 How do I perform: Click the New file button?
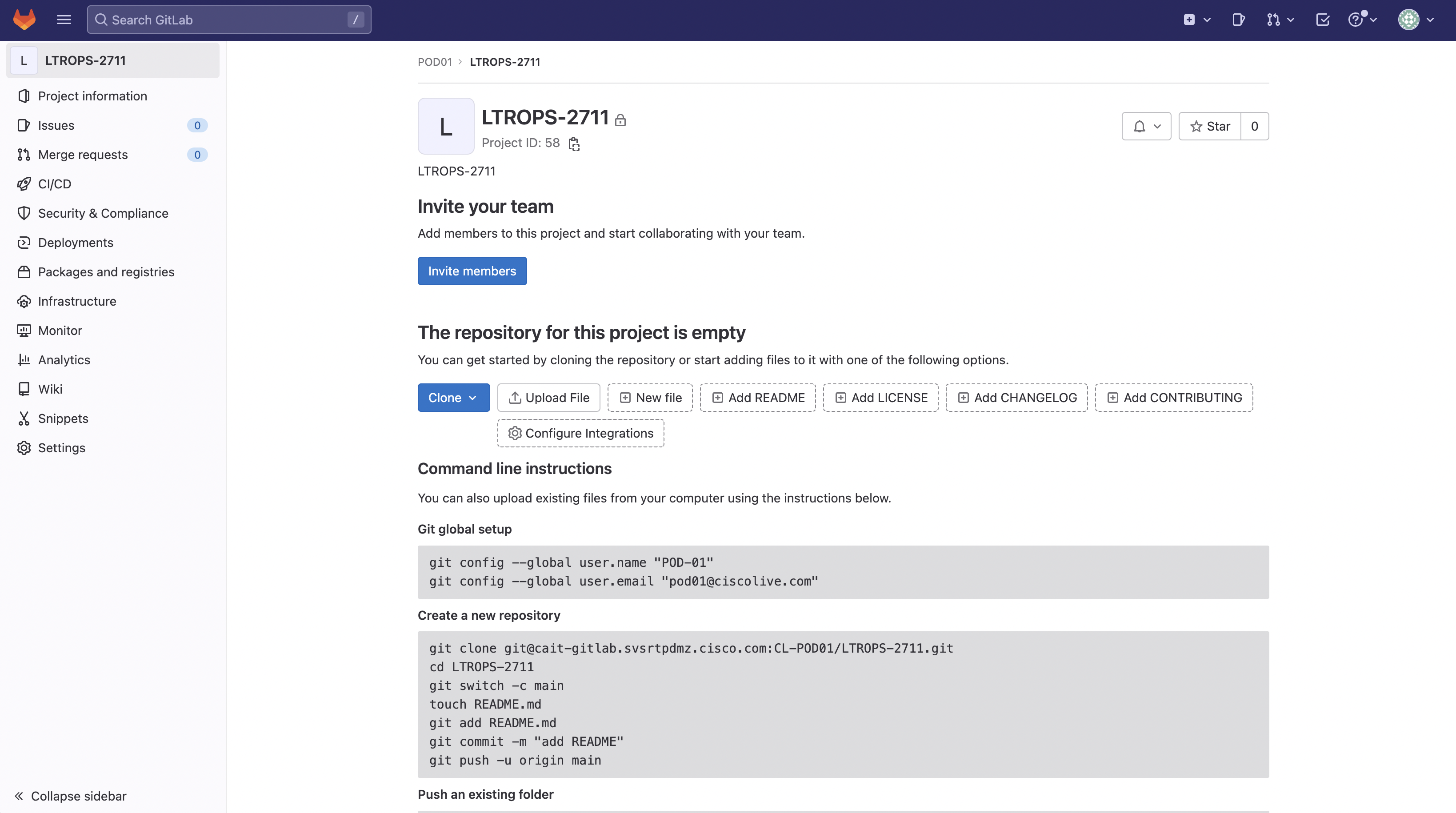click(x=650, y=398)
